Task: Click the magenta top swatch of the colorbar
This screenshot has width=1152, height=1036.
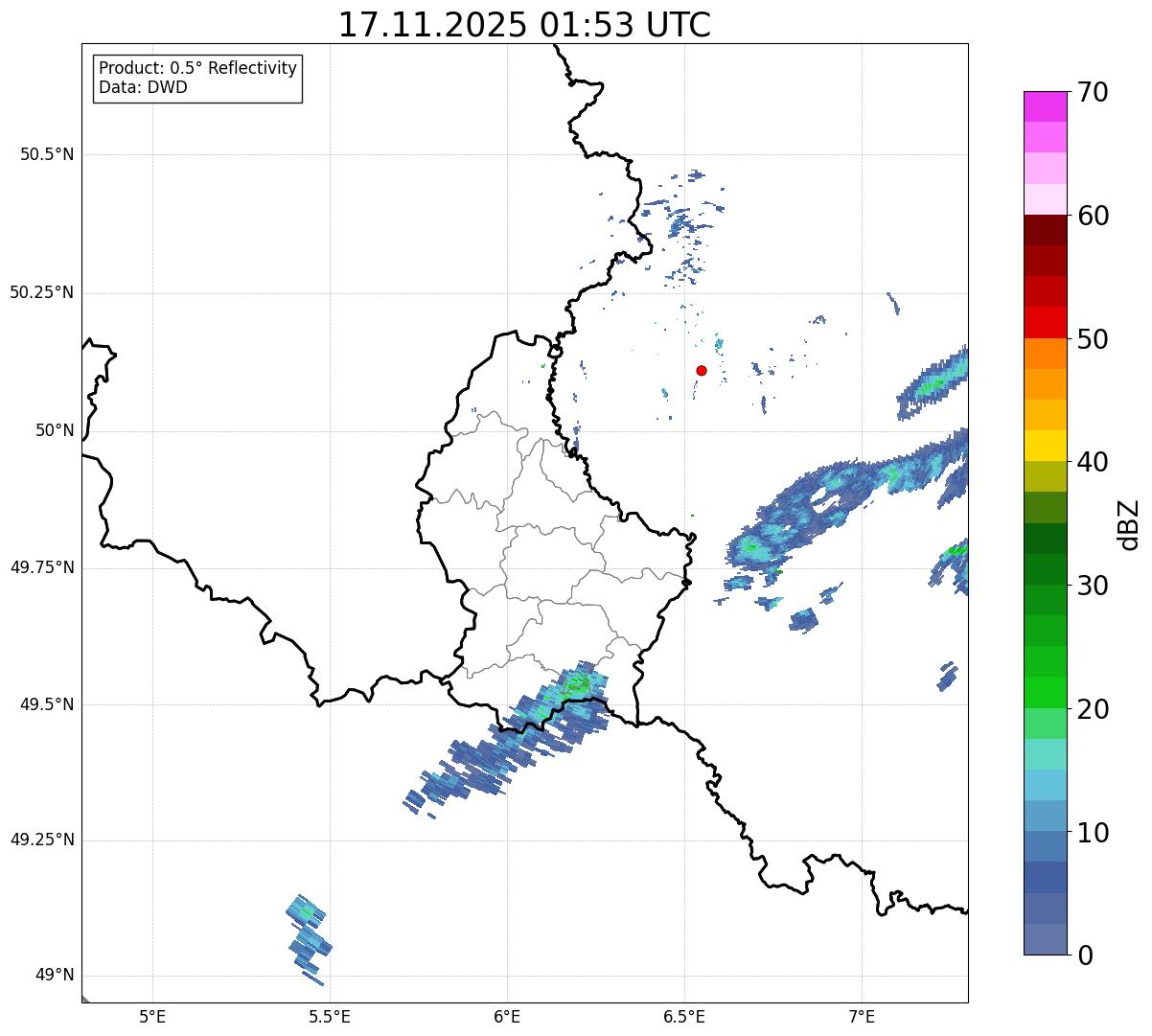Action: tap(1046, 106)
